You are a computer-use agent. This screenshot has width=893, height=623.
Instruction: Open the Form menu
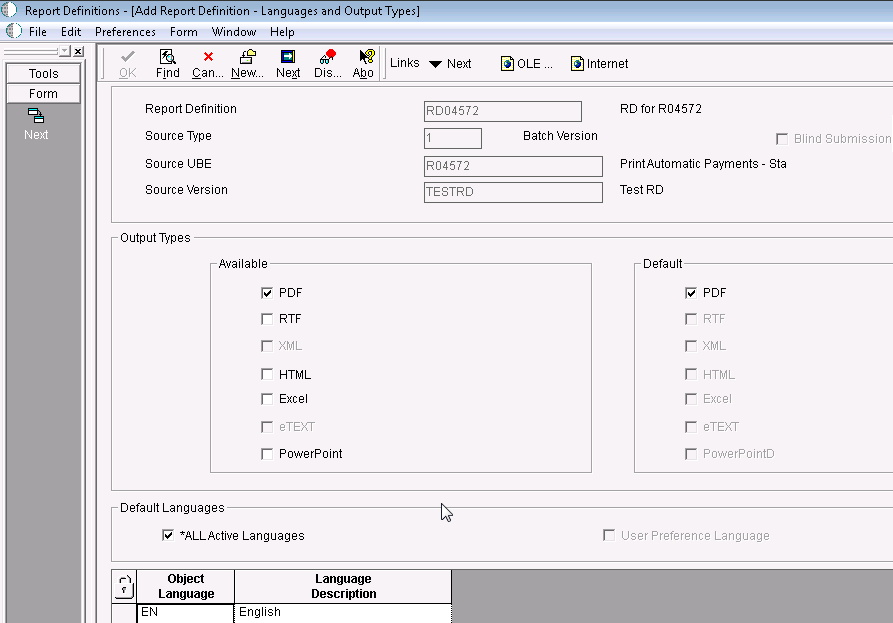coord(183,32)
